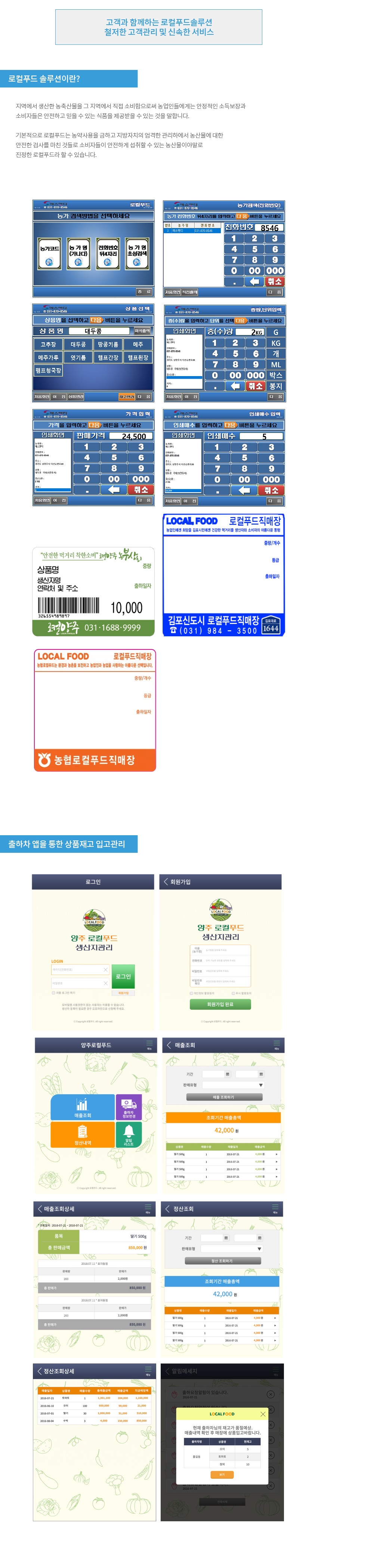
Task: Open the 정산내역 clipboard tile
Action: [x=83, y=1134]
